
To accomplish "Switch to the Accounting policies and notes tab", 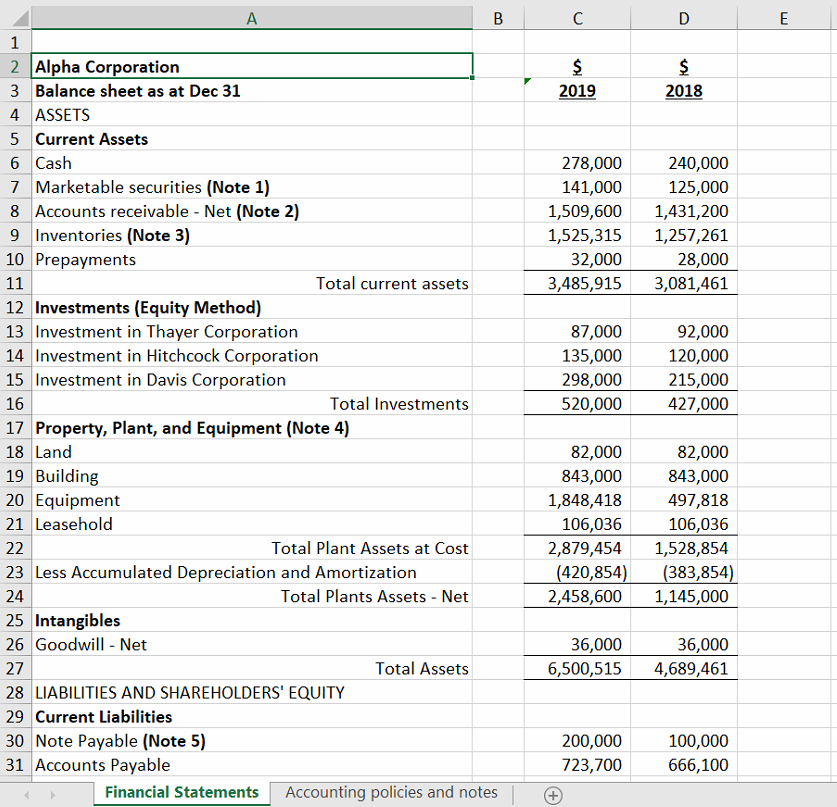I will point(390,792).
